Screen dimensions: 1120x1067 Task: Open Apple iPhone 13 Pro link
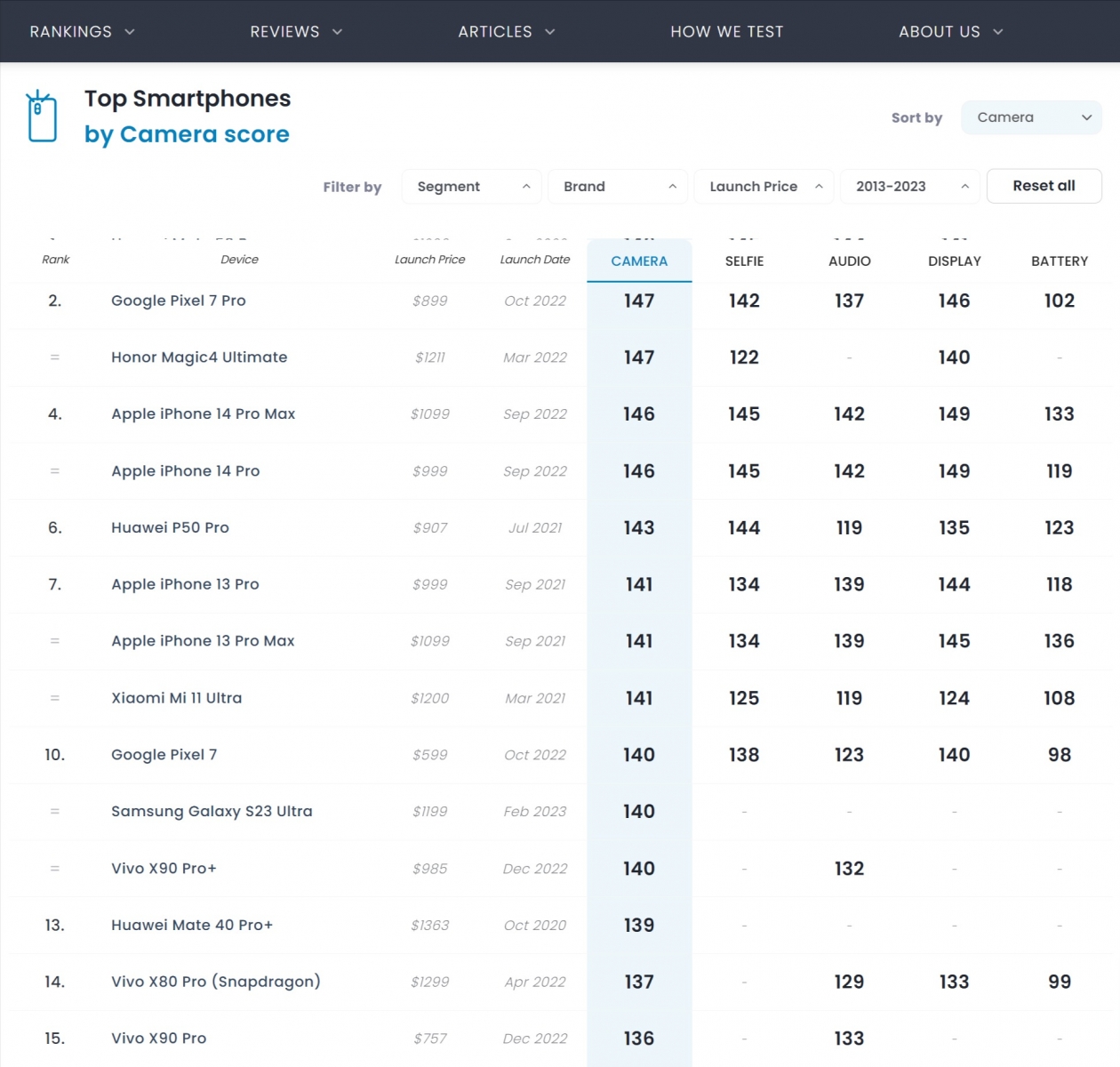(185, 584)
